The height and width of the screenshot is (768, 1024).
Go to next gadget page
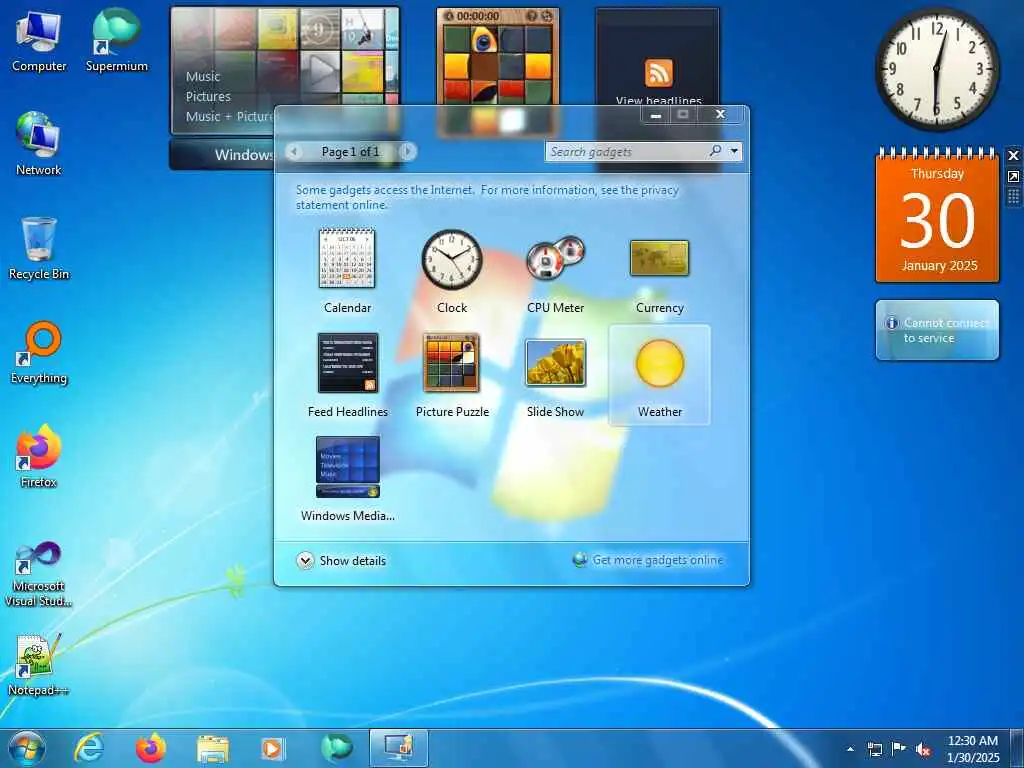[x=408, y=152]
